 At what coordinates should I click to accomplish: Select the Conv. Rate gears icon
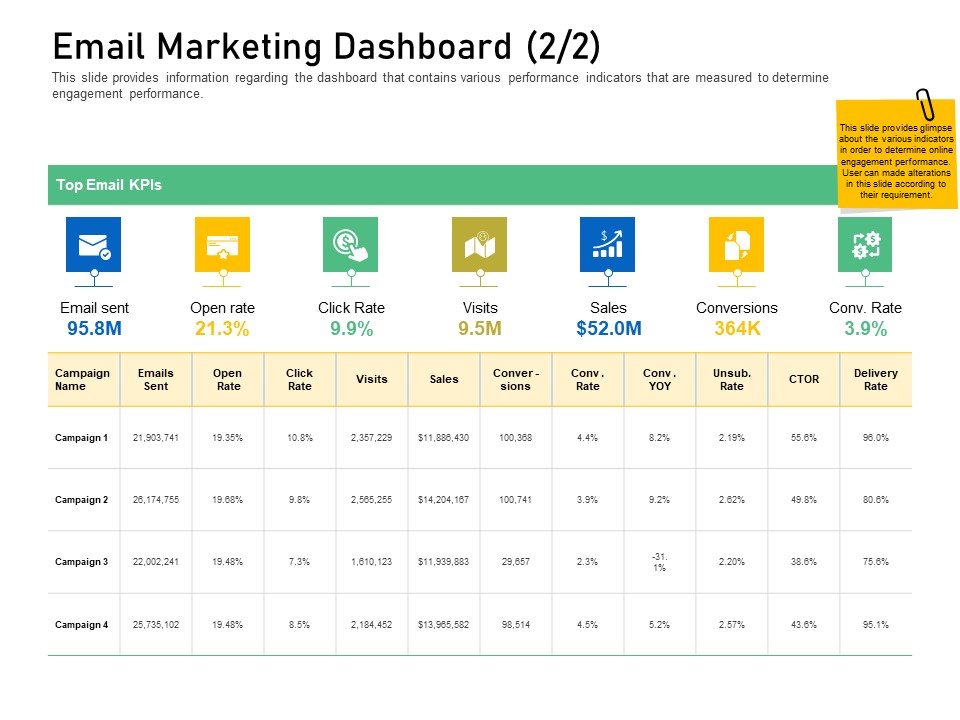[864, 244]
